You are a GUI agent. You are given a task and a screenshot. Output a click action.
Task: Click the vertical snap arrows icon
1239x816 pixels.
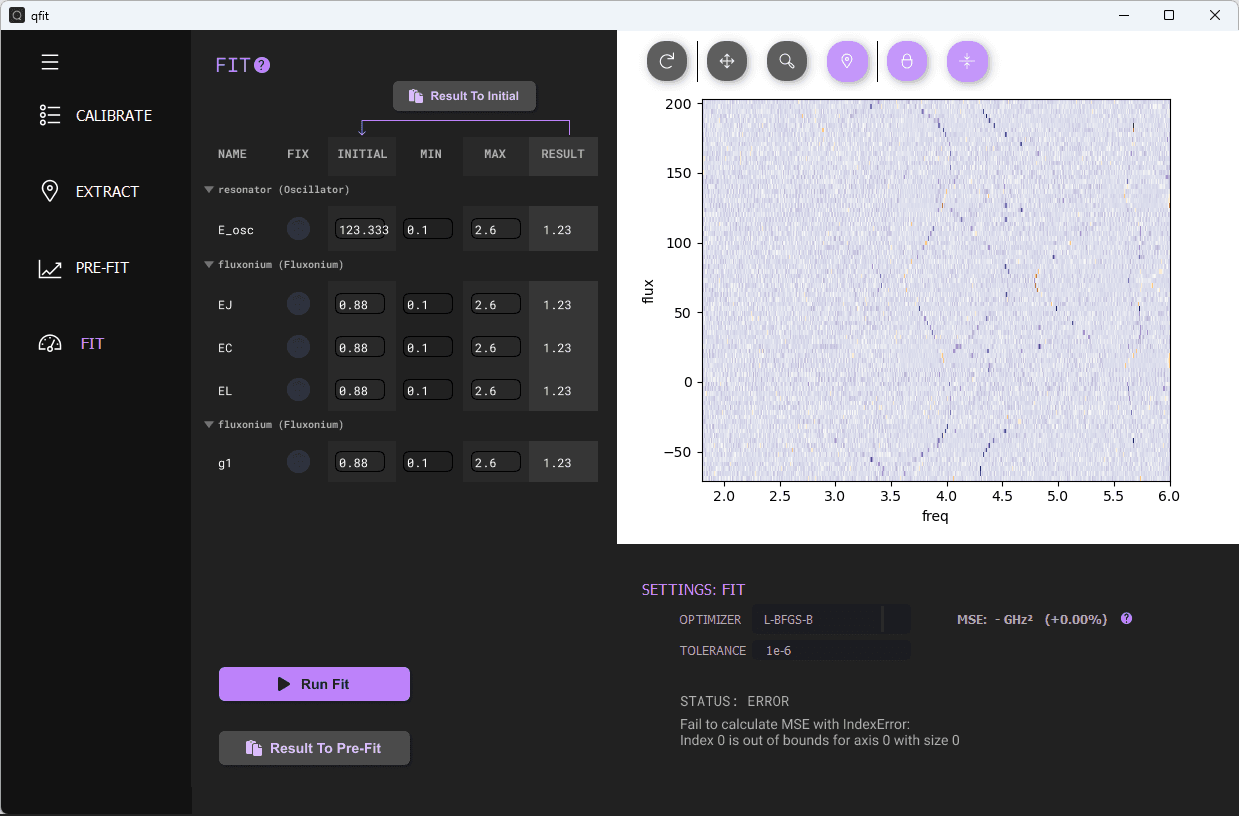point(967,62)
